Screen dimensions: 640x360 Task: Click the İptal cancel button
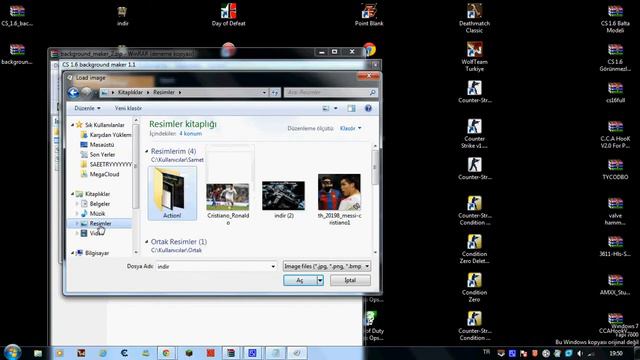350,280
